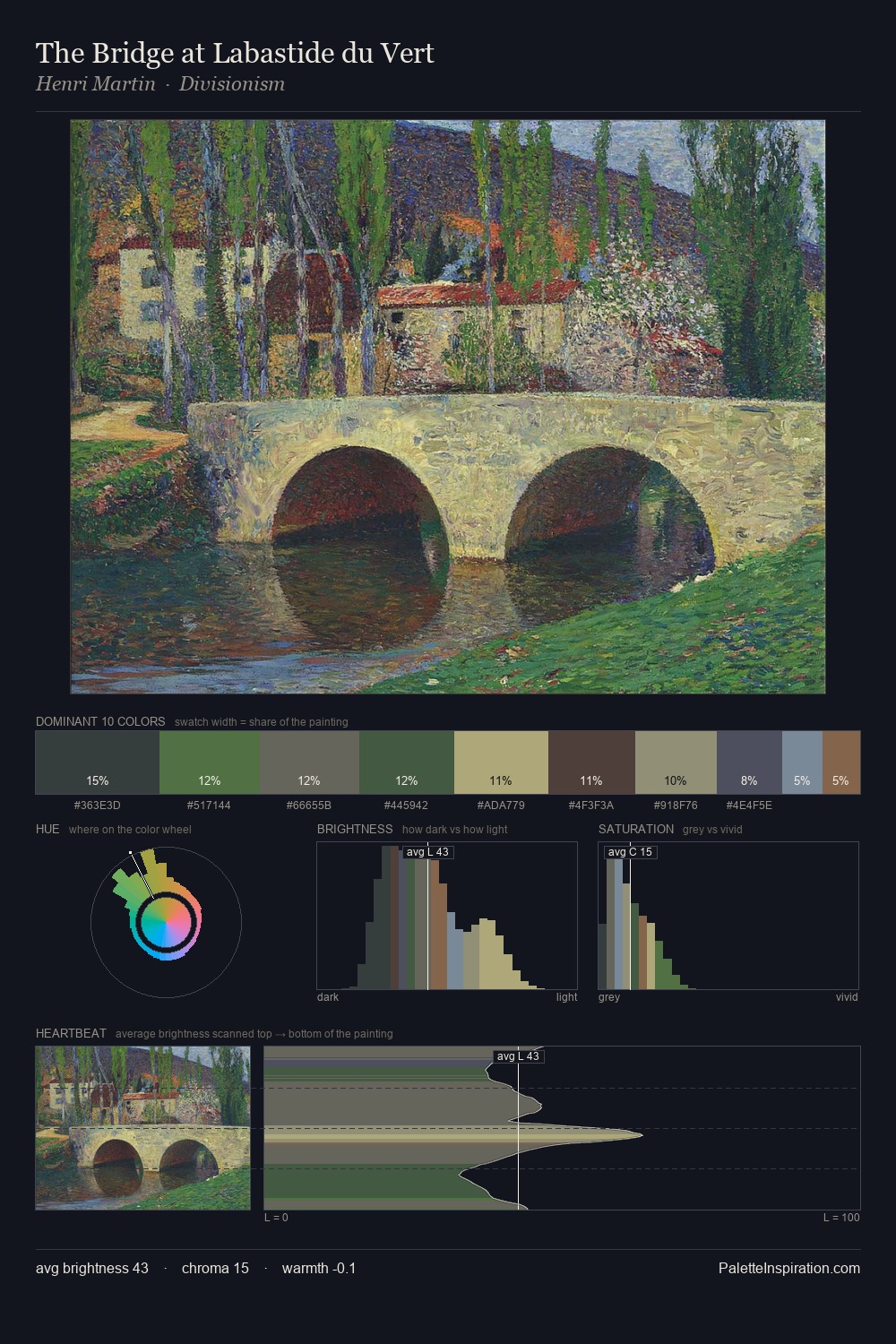896x1344 pixels.
Task: Select the 11% khaki swatch above #ADA779
Action: 501,762
